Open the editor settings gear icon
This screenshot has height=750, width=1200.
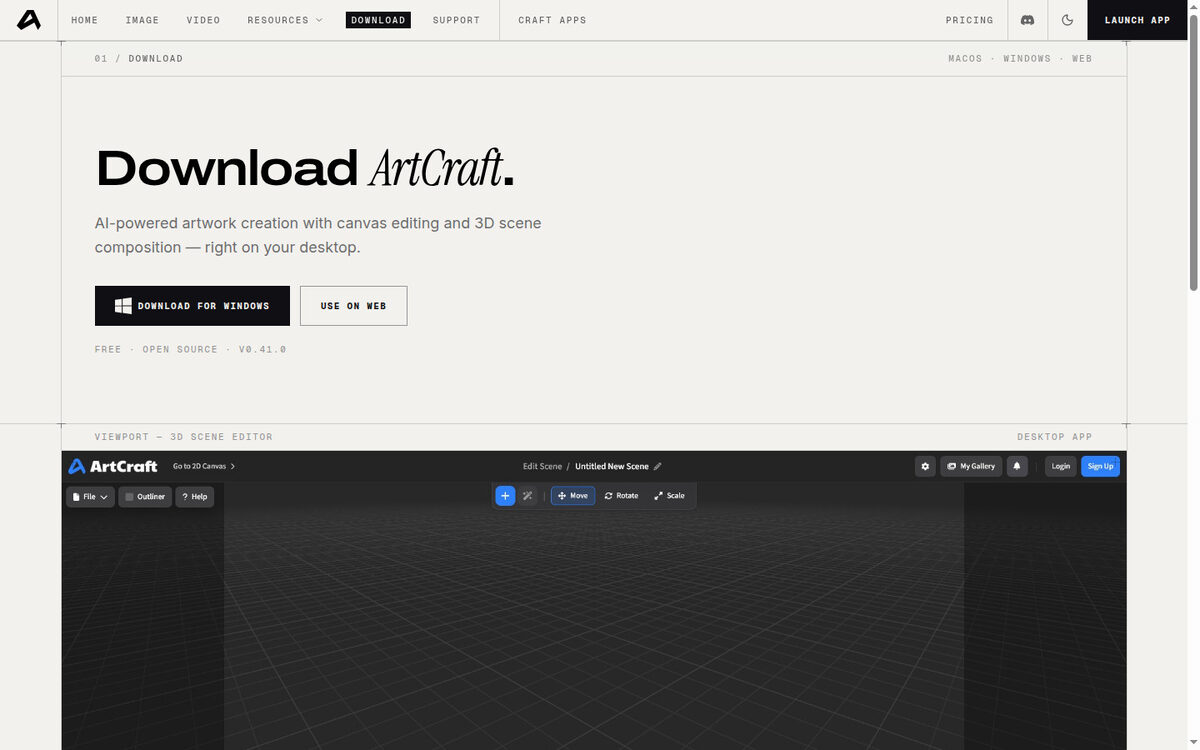point(925,466)
